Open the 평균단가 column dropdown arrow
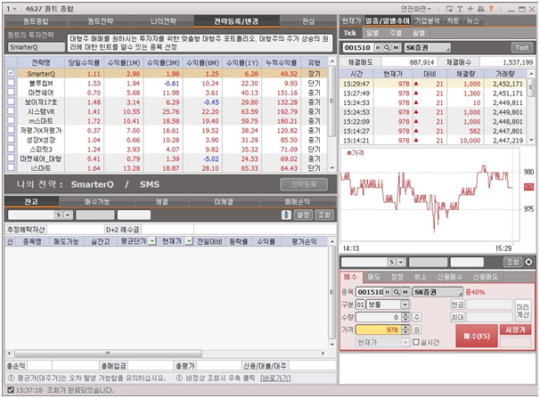Image resolution: width=540 pixels, height=398 pixels. coord(152,241)
